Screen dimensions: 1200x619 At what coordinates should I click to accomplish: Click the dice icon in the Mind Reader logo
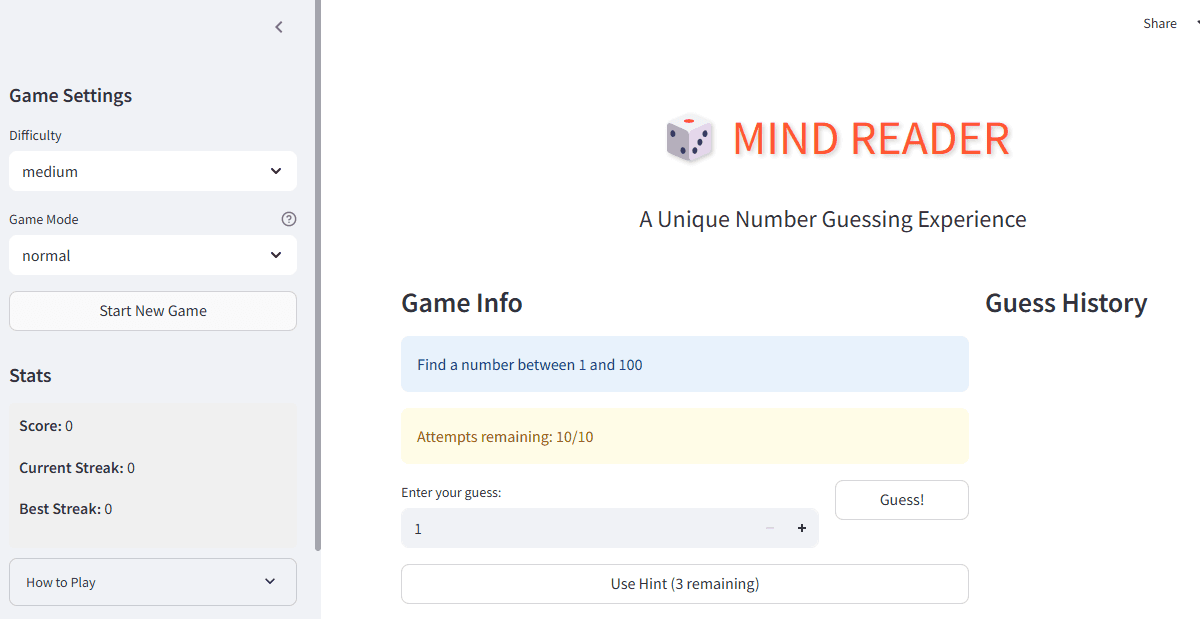click(688, 139)
